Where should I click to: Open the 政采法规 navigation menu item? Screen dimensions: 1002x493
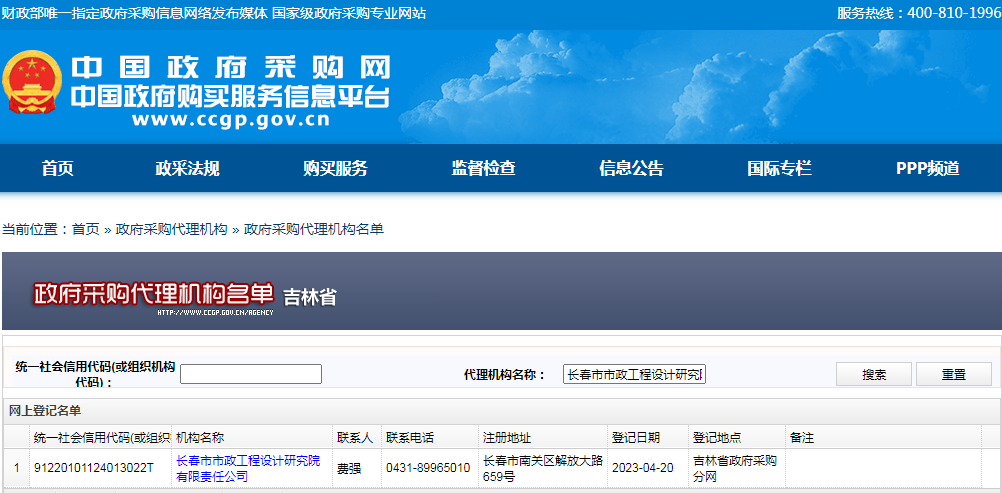[x=187, y=168]
